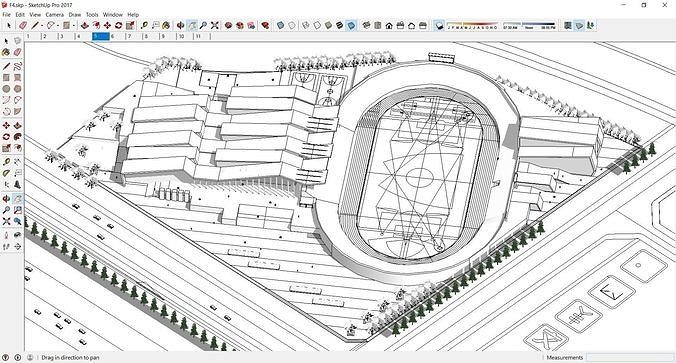The image size is (676, 363).
Task: Click the Measurements input box
Action: (629, 357)
